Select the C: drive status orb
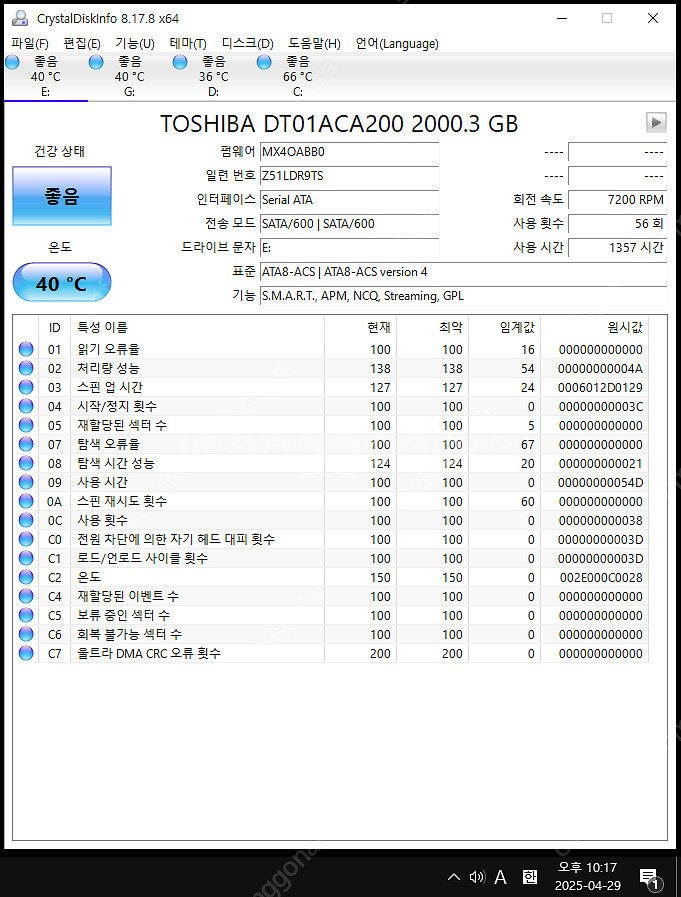681x897 pixels. (x=264, y=62)
